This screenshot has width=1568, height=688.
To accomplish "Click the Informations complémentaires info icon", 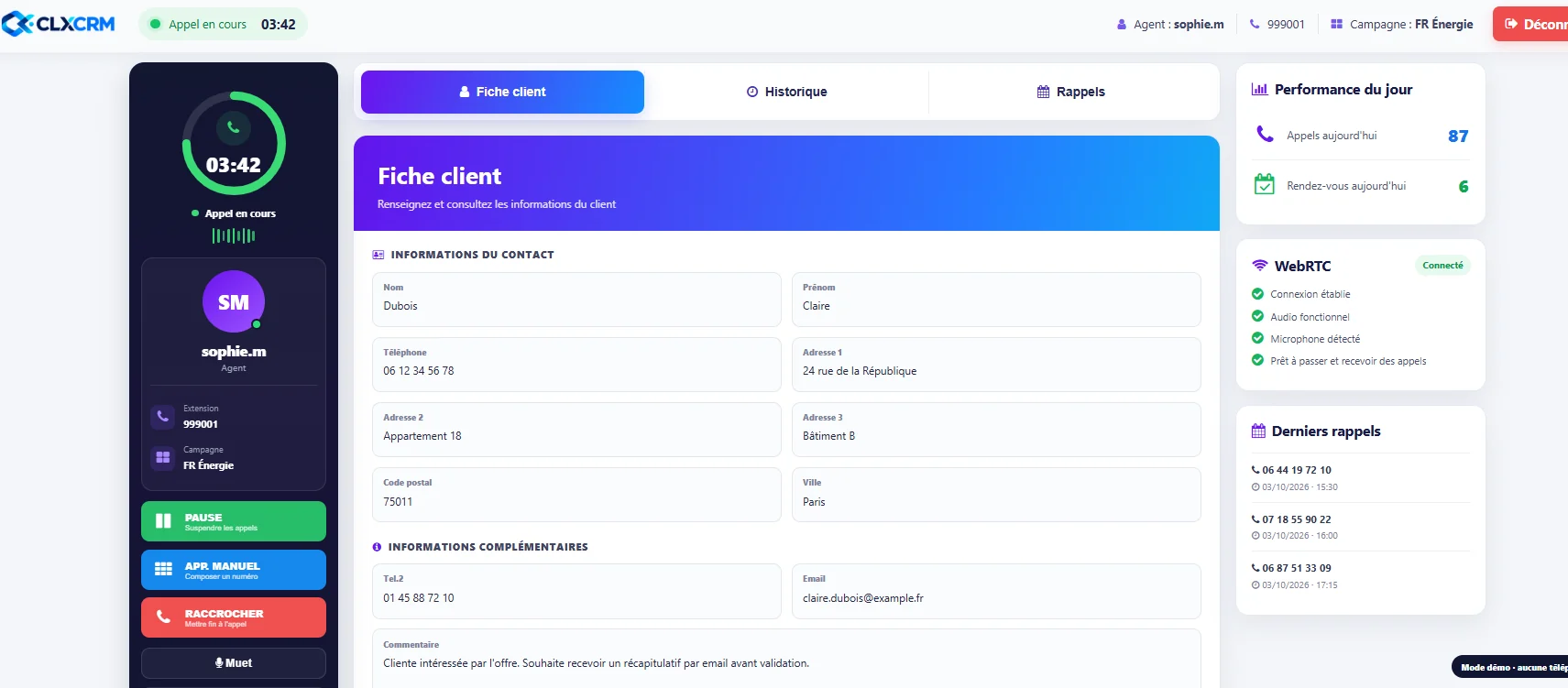I will click(x=377, y=547).
